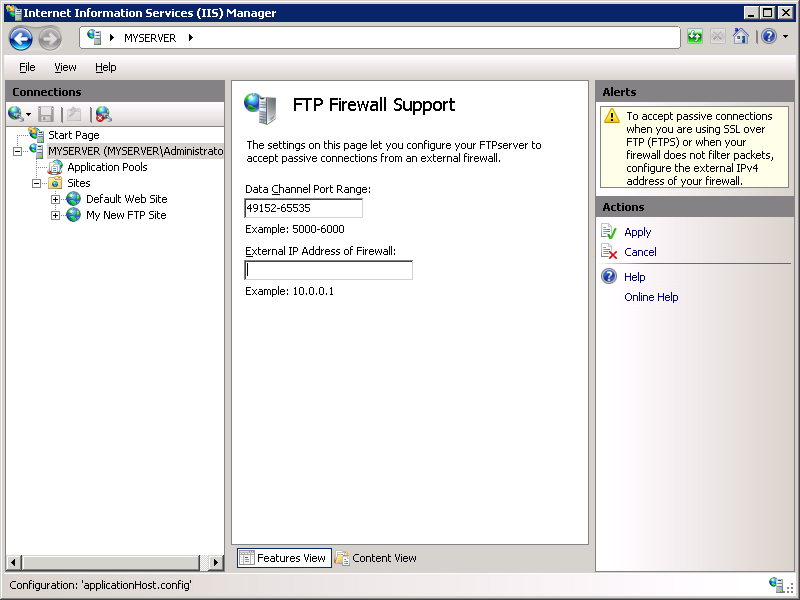Screen dimensions: 800x600
Task: Click the Data Channel Port Range field
Action: point(304,208)
